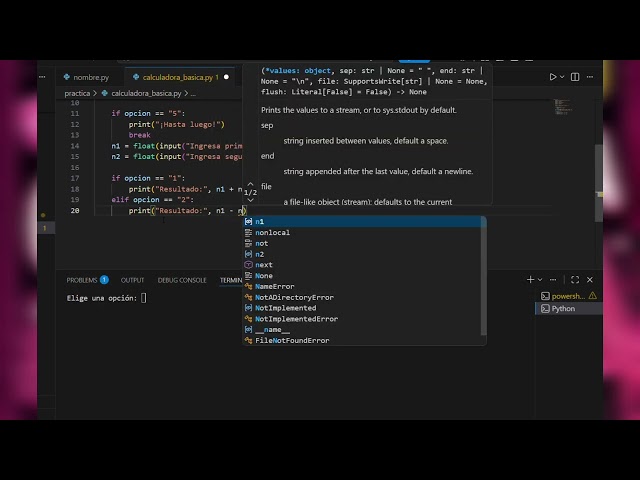Choose nonlocal autocomplete suggestion
The height and width of the screenshot is (480, 640).
362,233
